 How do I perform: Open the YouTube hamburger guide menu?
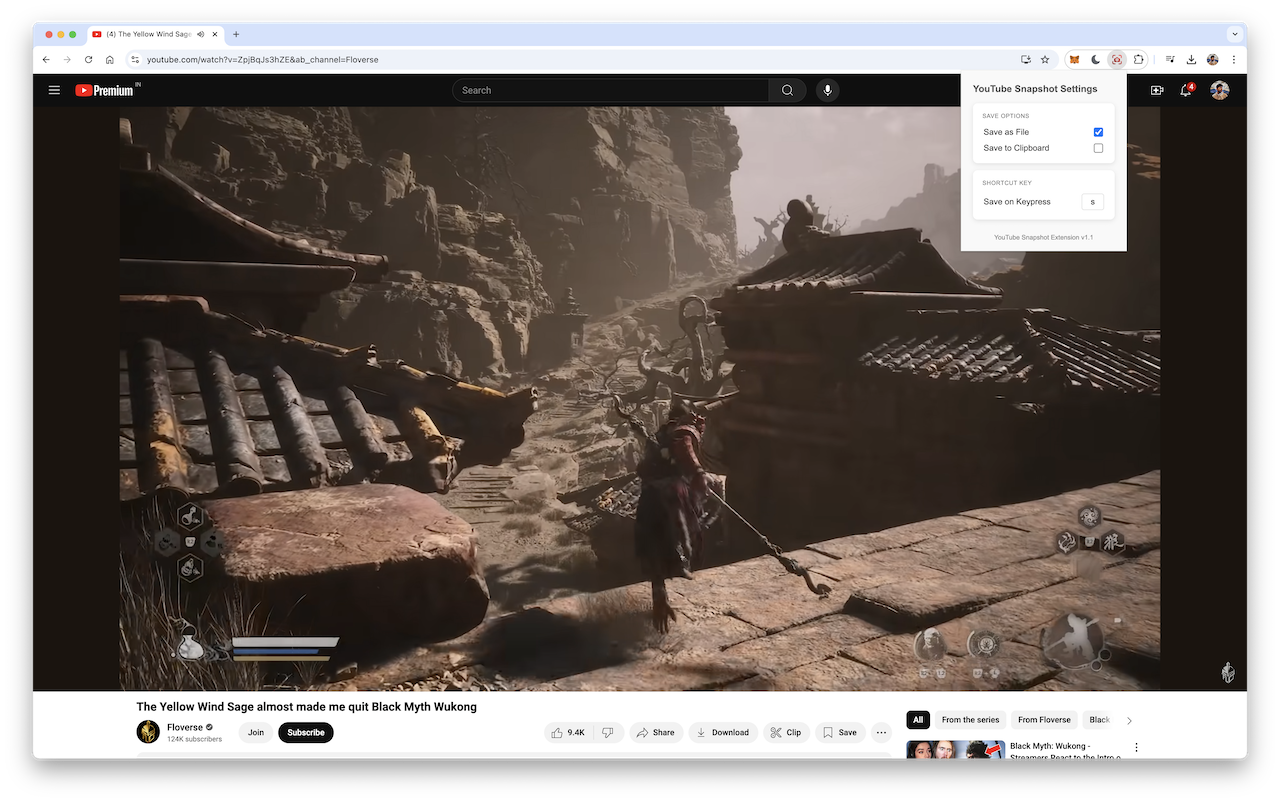54,90
